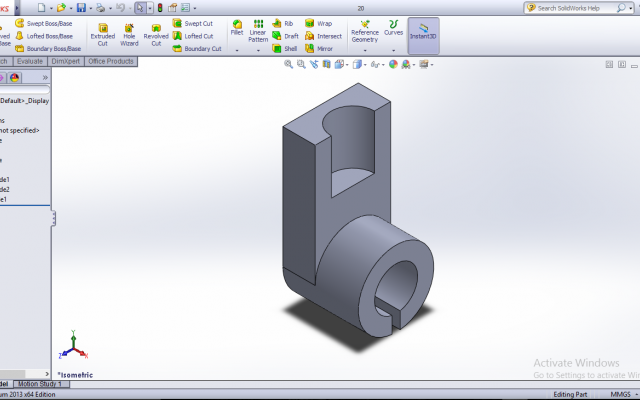This screenshot has width=640, height=400.
Task: Select the Extruded Cut tool
Action: (x=102, y=35)
